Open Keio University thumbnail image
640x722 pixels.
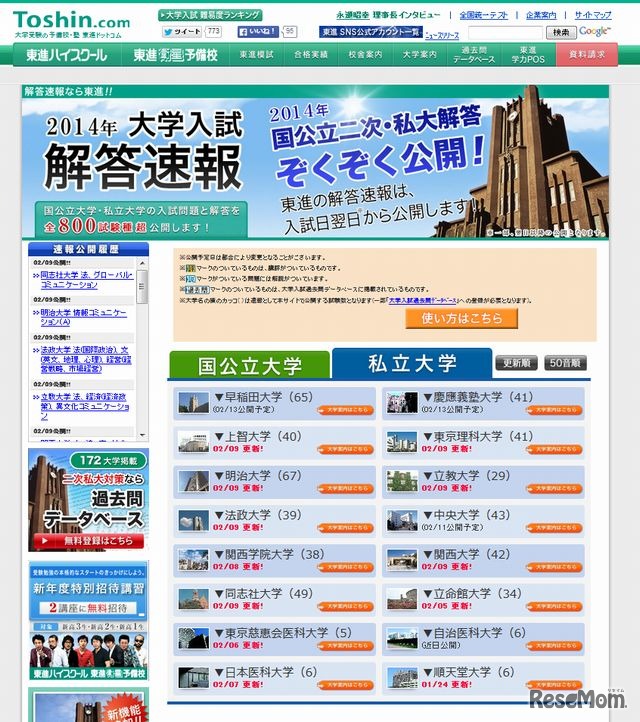pos(402,403)
